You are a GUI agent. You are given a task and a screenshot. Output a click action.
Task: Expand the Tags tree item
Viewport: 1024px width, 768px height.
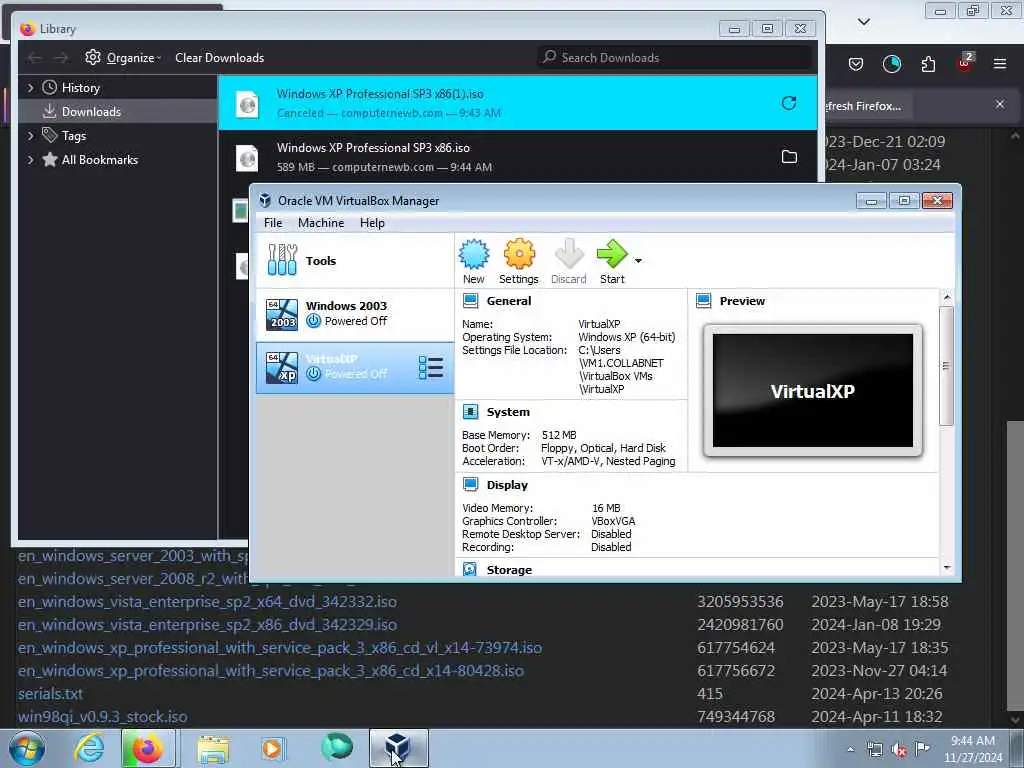30,136
